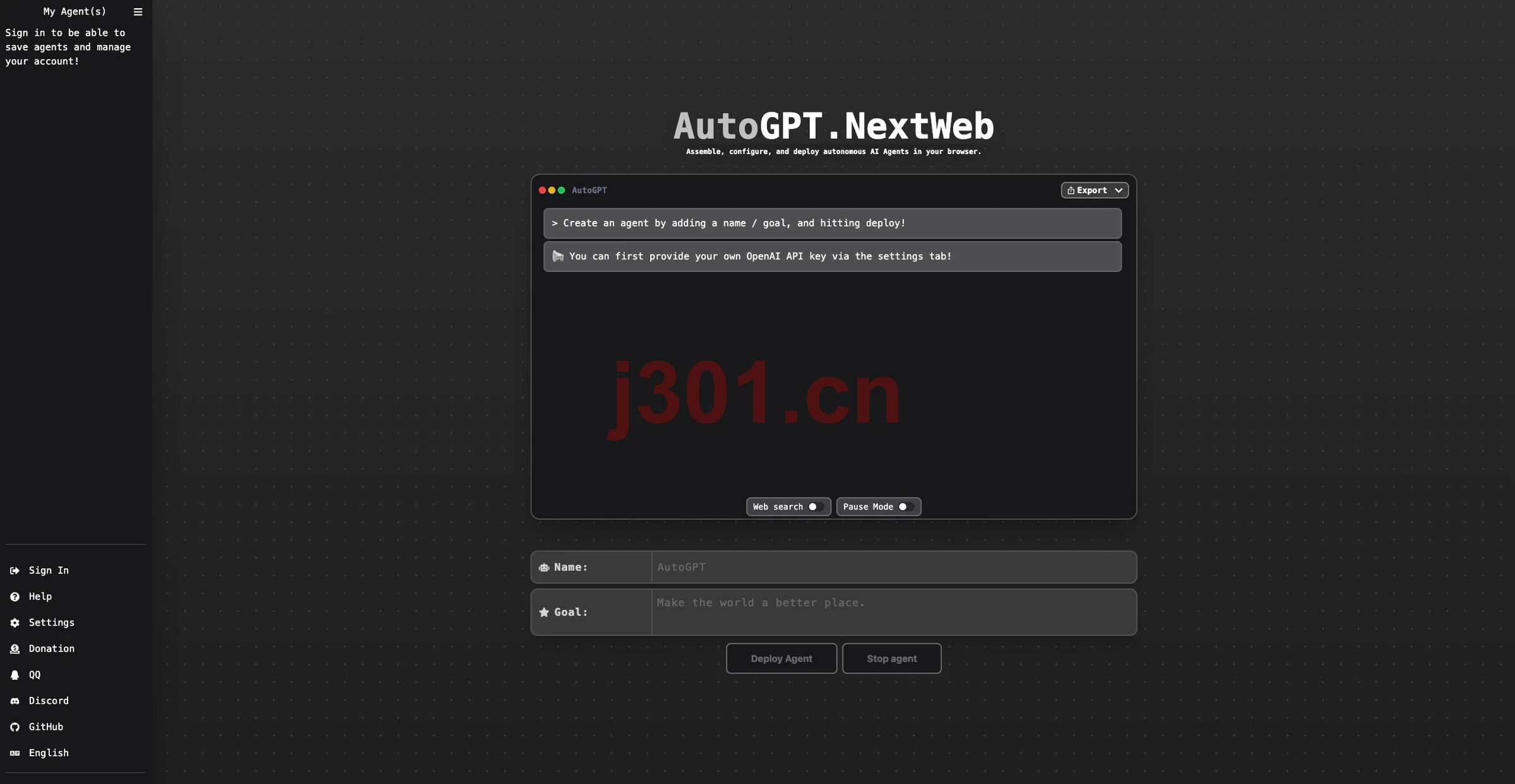The width and height of the screenshot is (1515, 784).
Task: Click the megaphone icon in the API key message
Action: [x=557, y=256]
